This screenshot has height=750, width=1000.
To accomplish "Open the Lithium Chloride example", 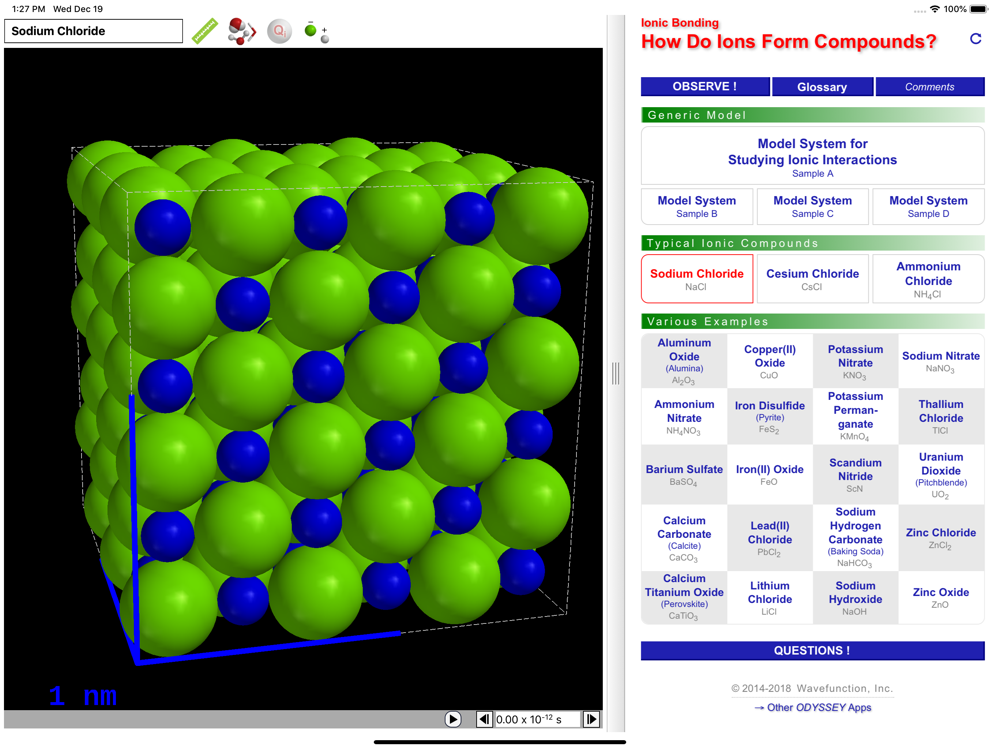I will 770,597.
